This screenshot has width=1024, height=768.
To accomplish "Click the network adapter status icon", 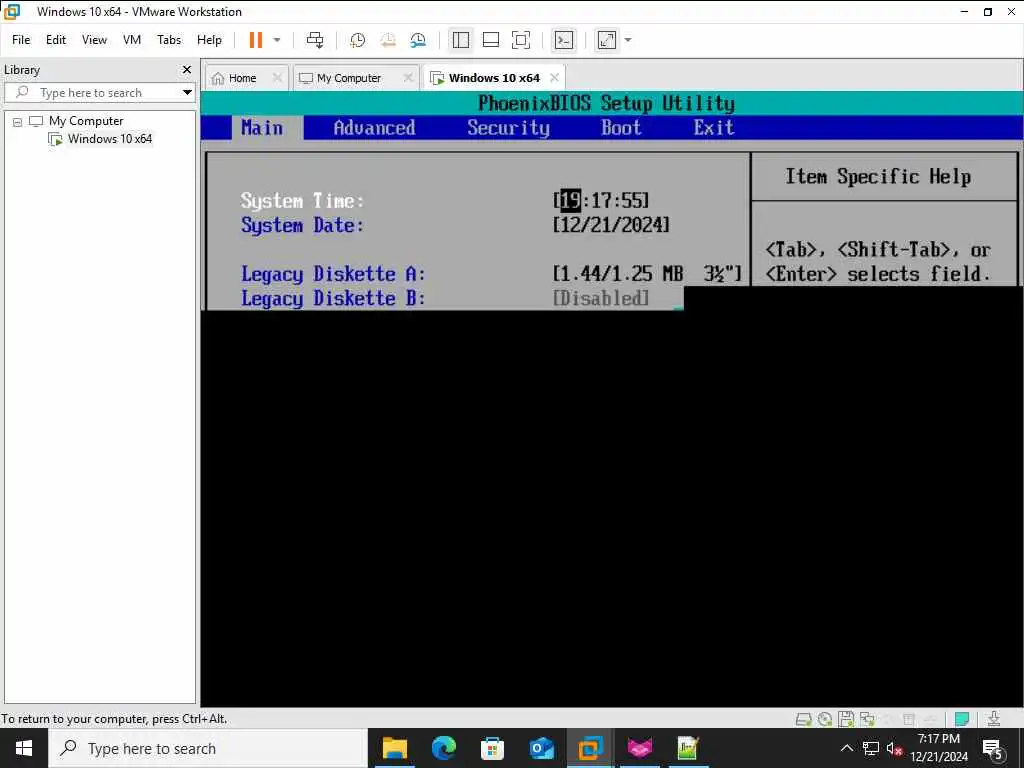I will [x=867, y=719].
